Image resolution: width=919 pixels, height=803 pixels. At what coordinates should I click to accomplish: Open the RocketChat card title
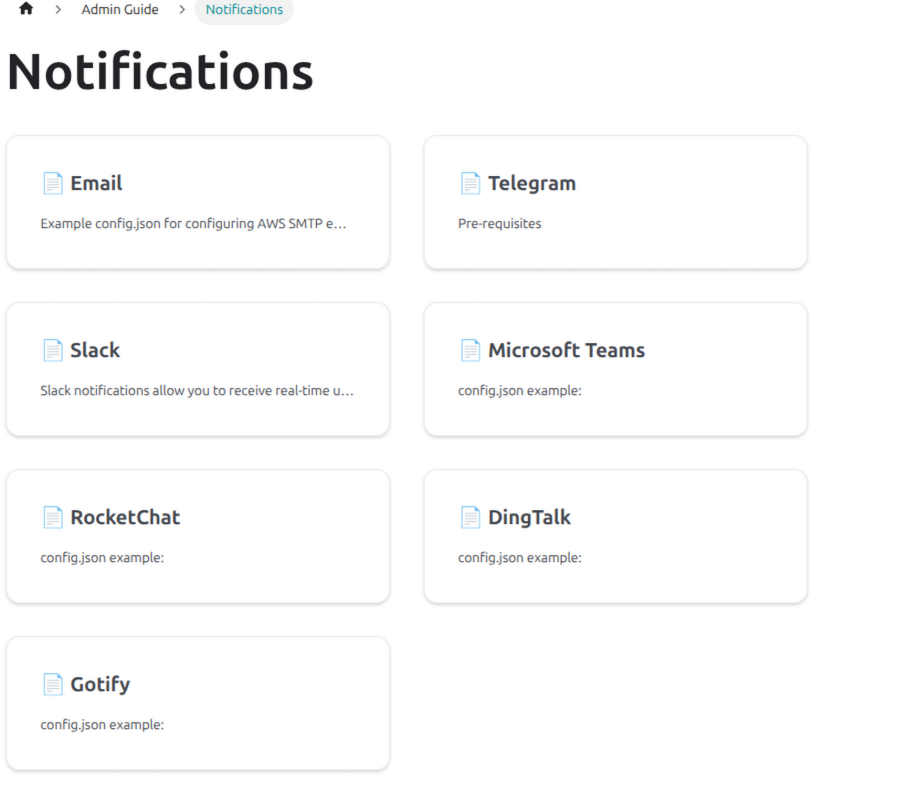125,517
